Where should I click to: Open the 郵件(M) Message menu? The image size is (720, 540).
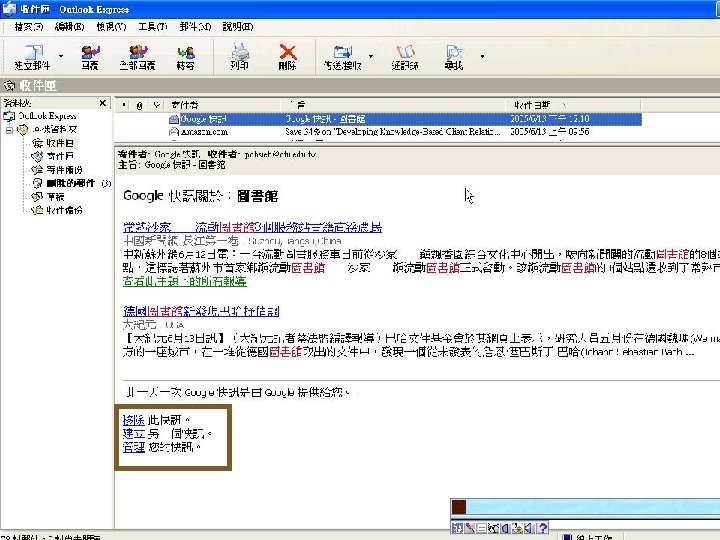[195, 27]
